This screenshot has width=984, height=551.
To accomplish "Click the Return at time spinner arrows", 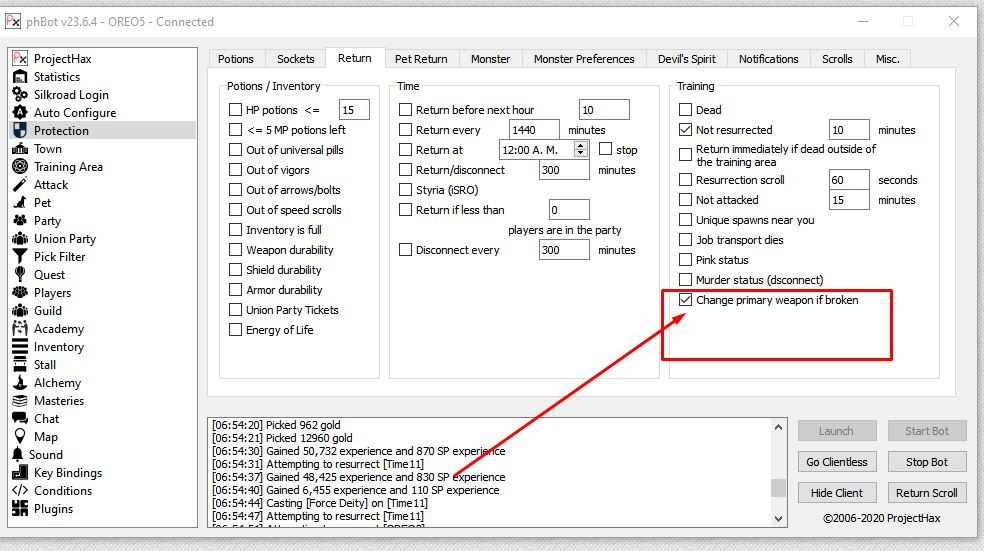I will 581,150.
